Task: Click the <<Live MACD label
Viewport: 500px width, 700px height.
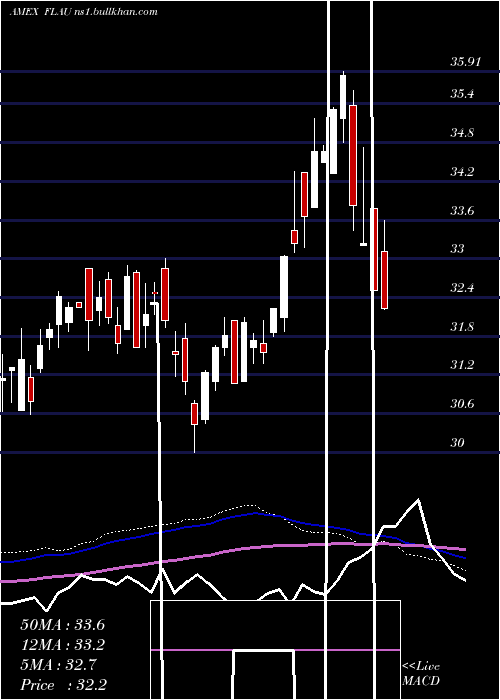Action: pyautogui.click(x=421, y=673)
